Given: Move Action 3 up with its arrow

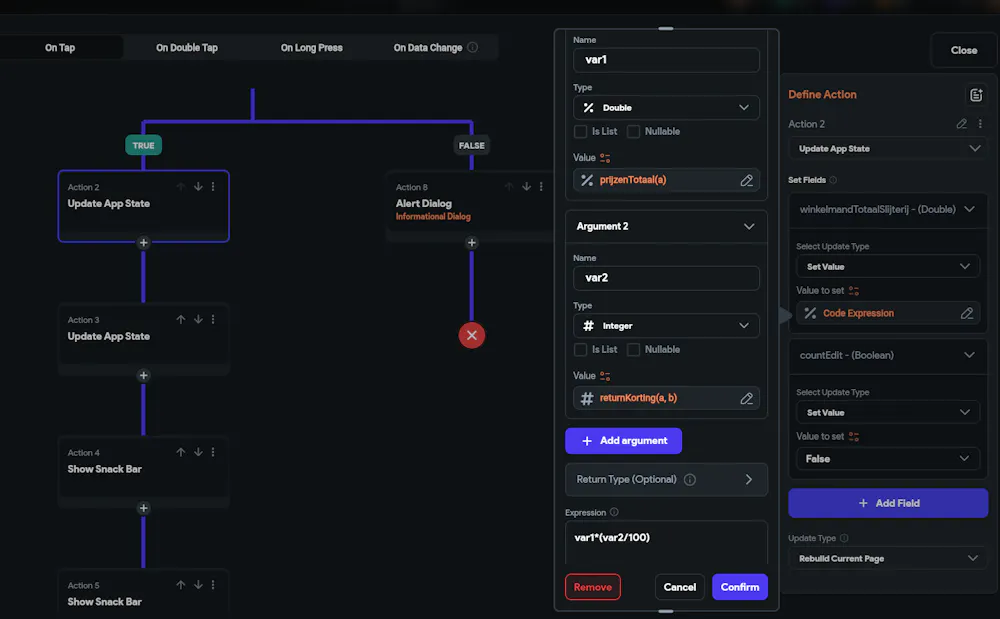Looking at the screenshot, I should (181, 319).
